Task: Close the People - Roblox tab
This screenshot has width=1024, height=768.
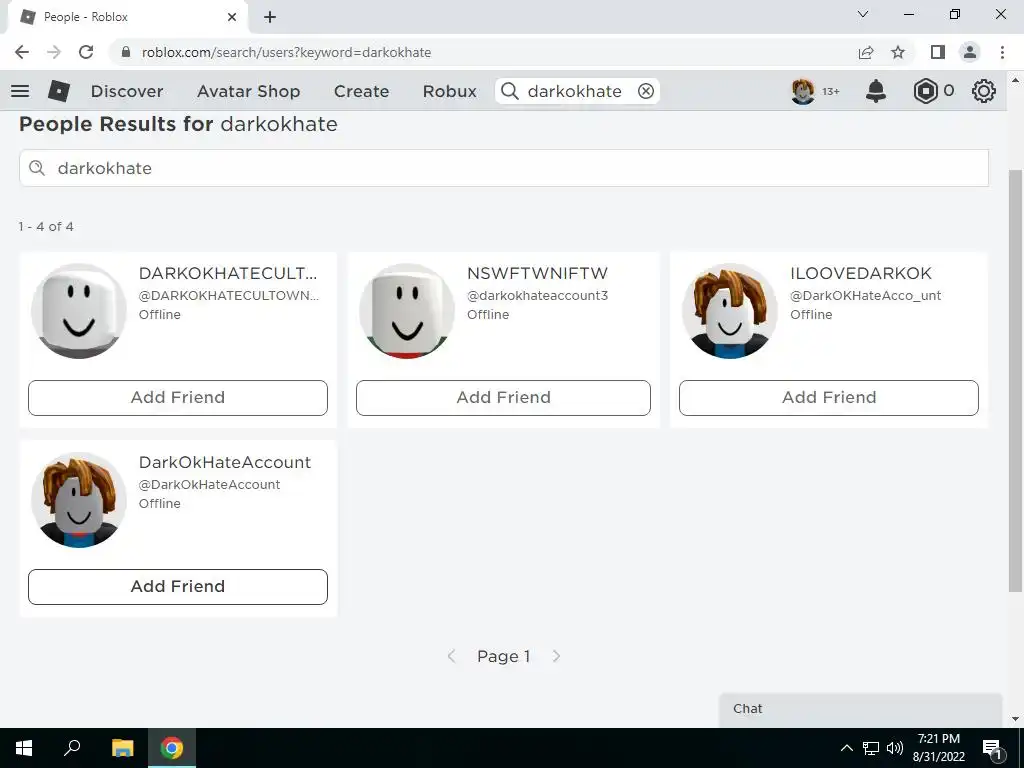Action: (232, 17)
